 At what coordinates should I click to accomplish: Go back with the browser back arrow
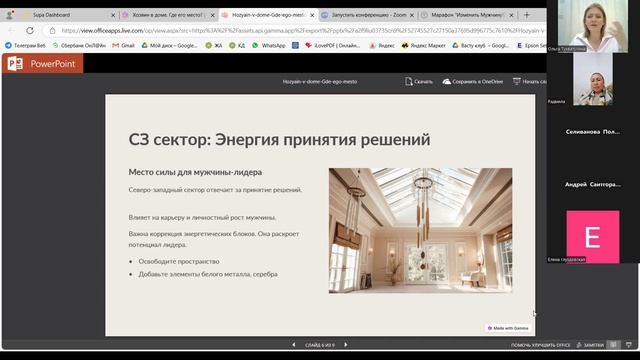(11, 31)
